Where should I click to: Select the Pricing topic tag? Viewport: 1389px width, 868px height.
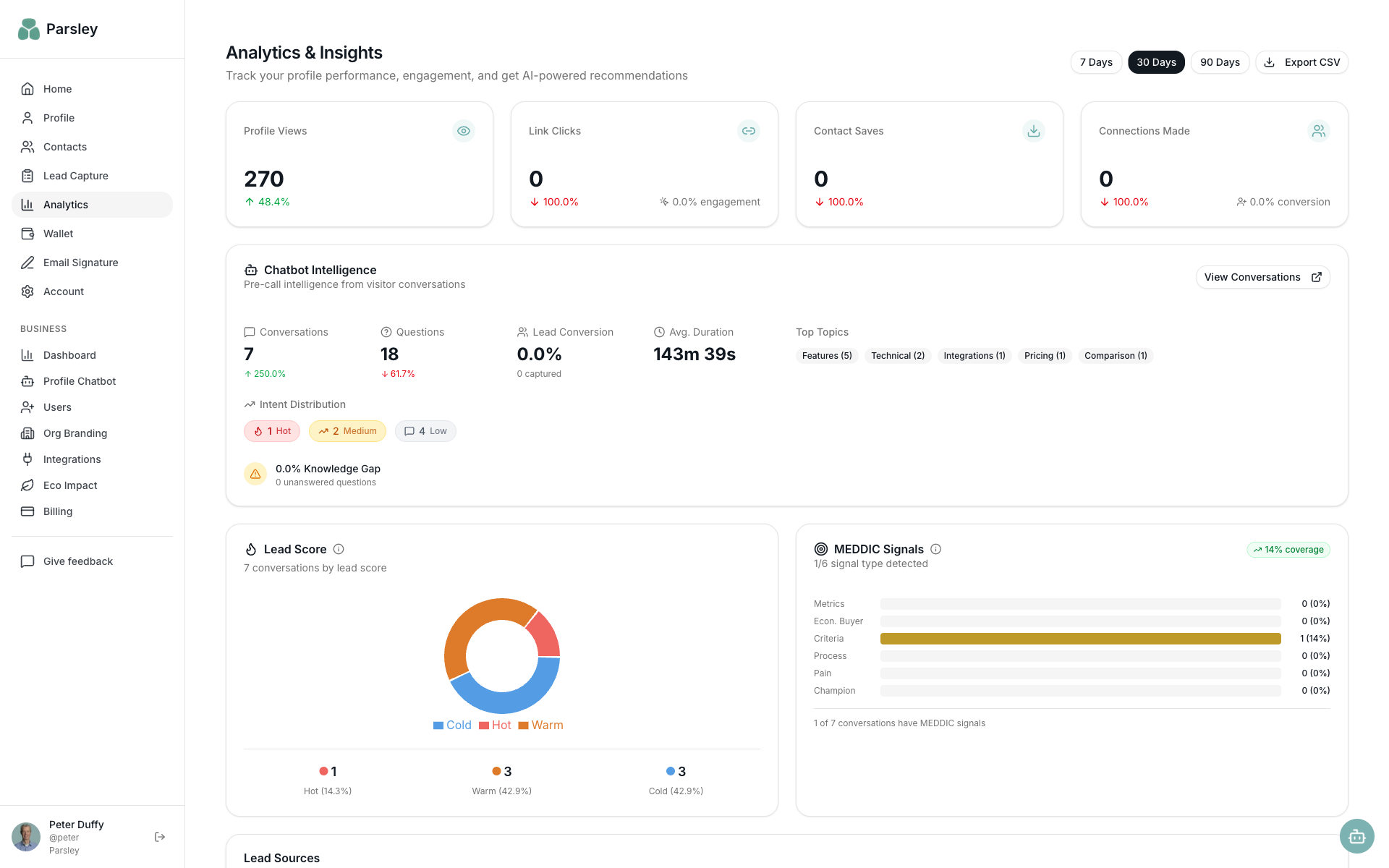pos(1044,355)
